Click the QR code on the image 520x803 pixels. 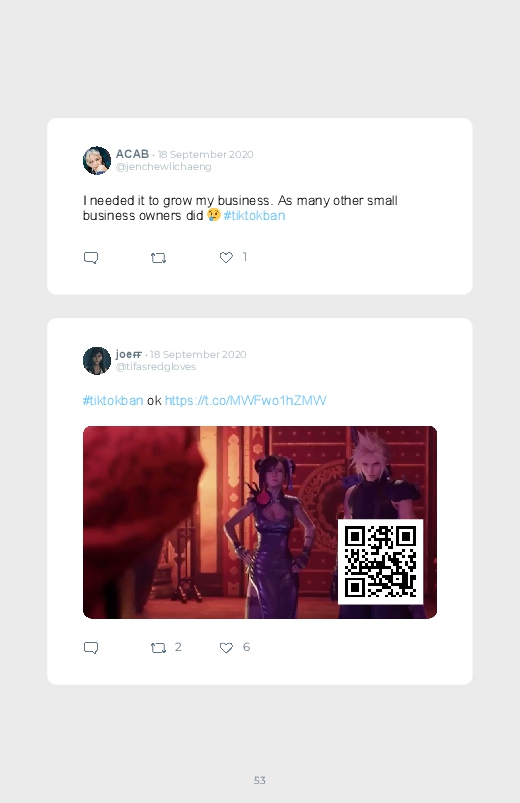coord(380,562)
